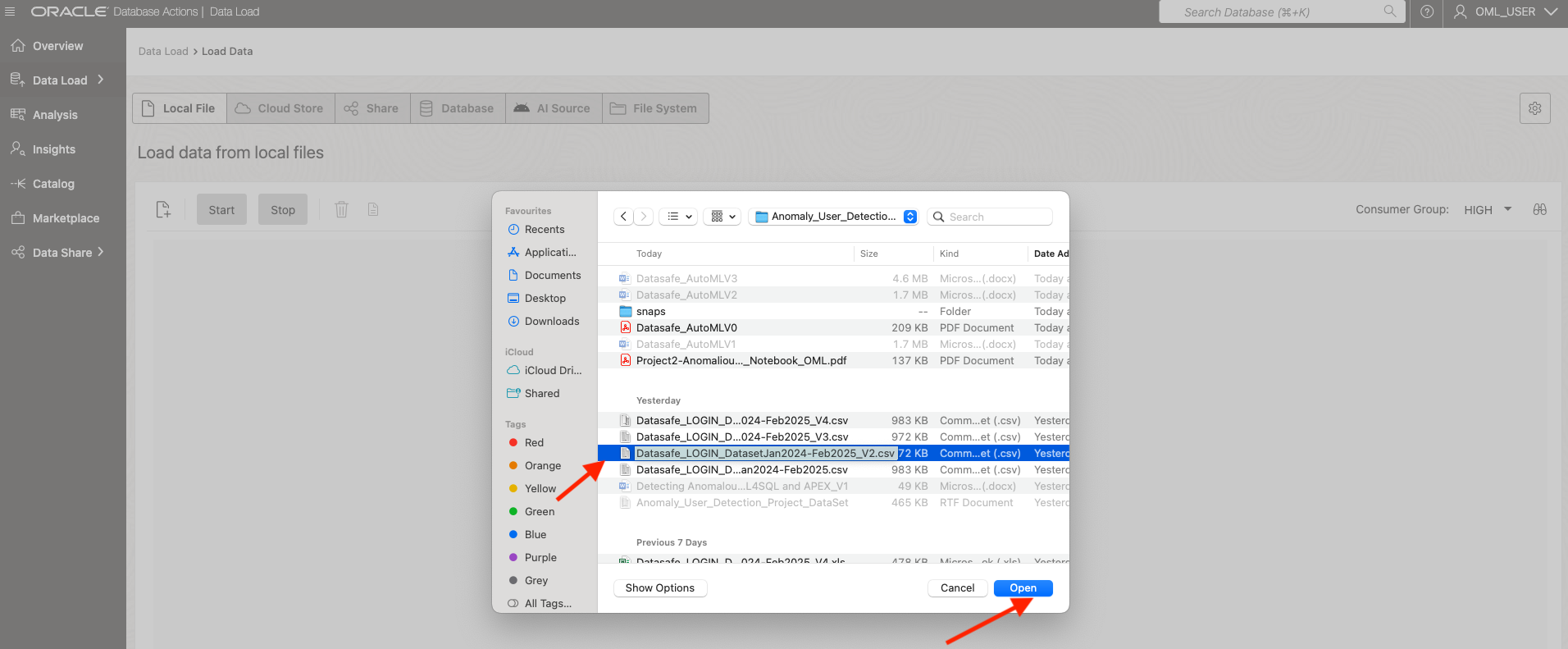Click the Show Options button
The height and width of the screenshot is (649, 1568).
pyautogui.click(x=660, y=588)
